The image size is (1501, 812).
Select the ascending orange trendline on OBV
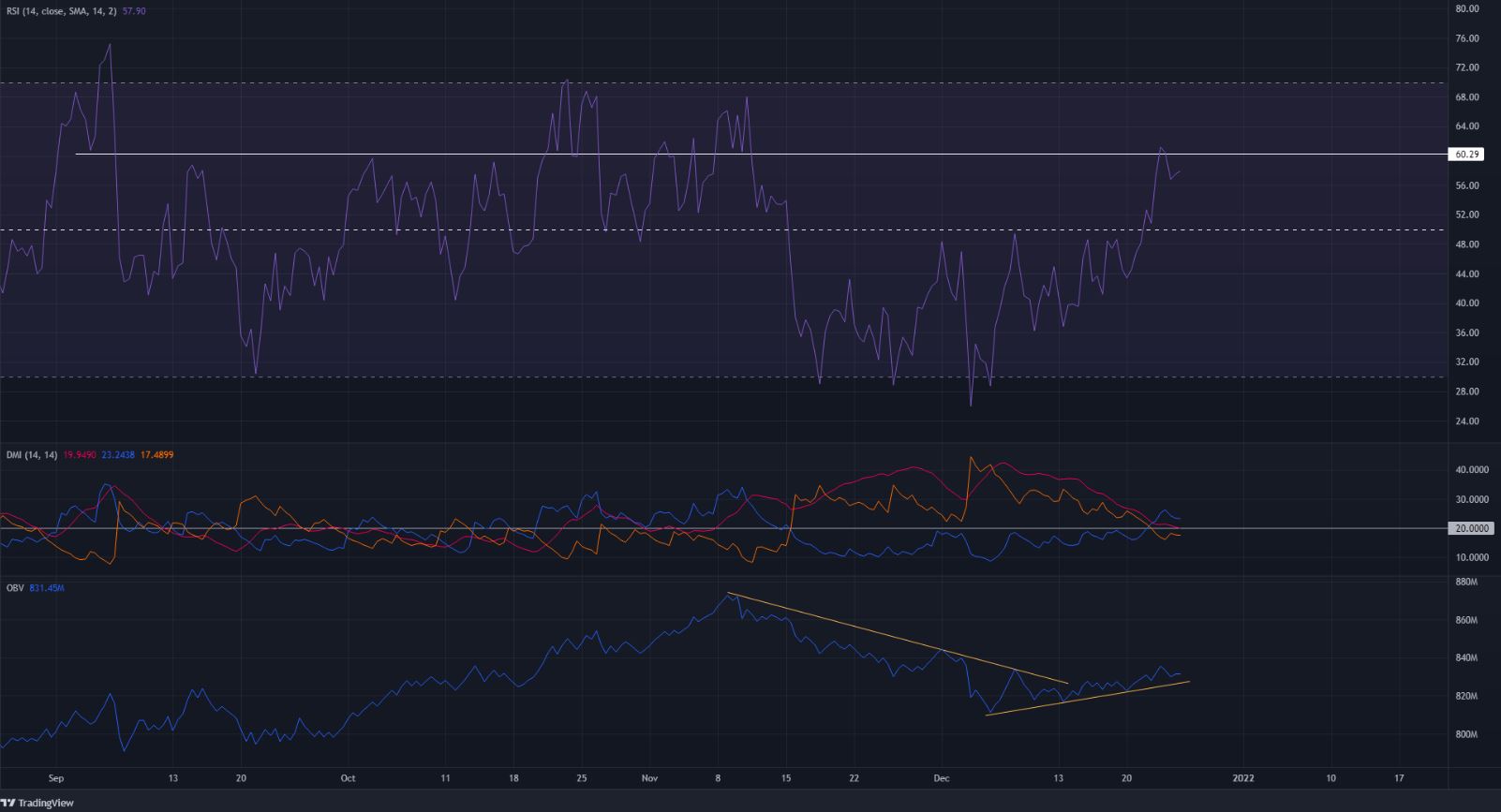1087,698
